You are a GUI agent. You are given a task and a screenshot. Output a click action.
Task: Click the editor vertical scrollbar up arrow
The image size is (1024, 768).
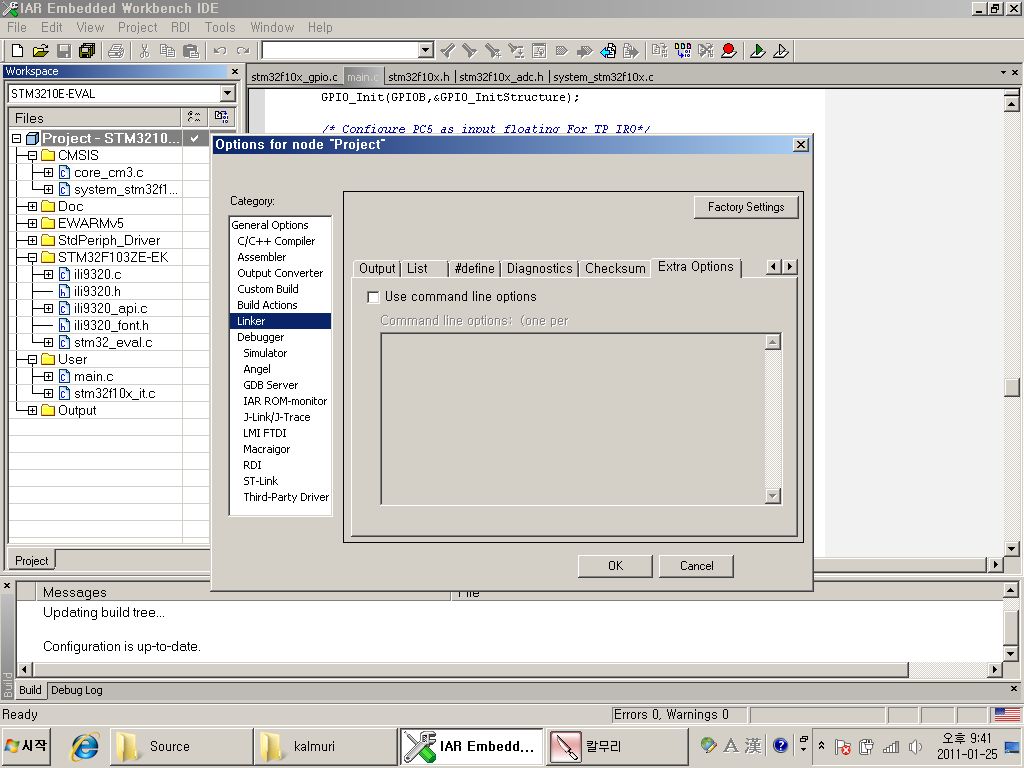coord(1012,104)
